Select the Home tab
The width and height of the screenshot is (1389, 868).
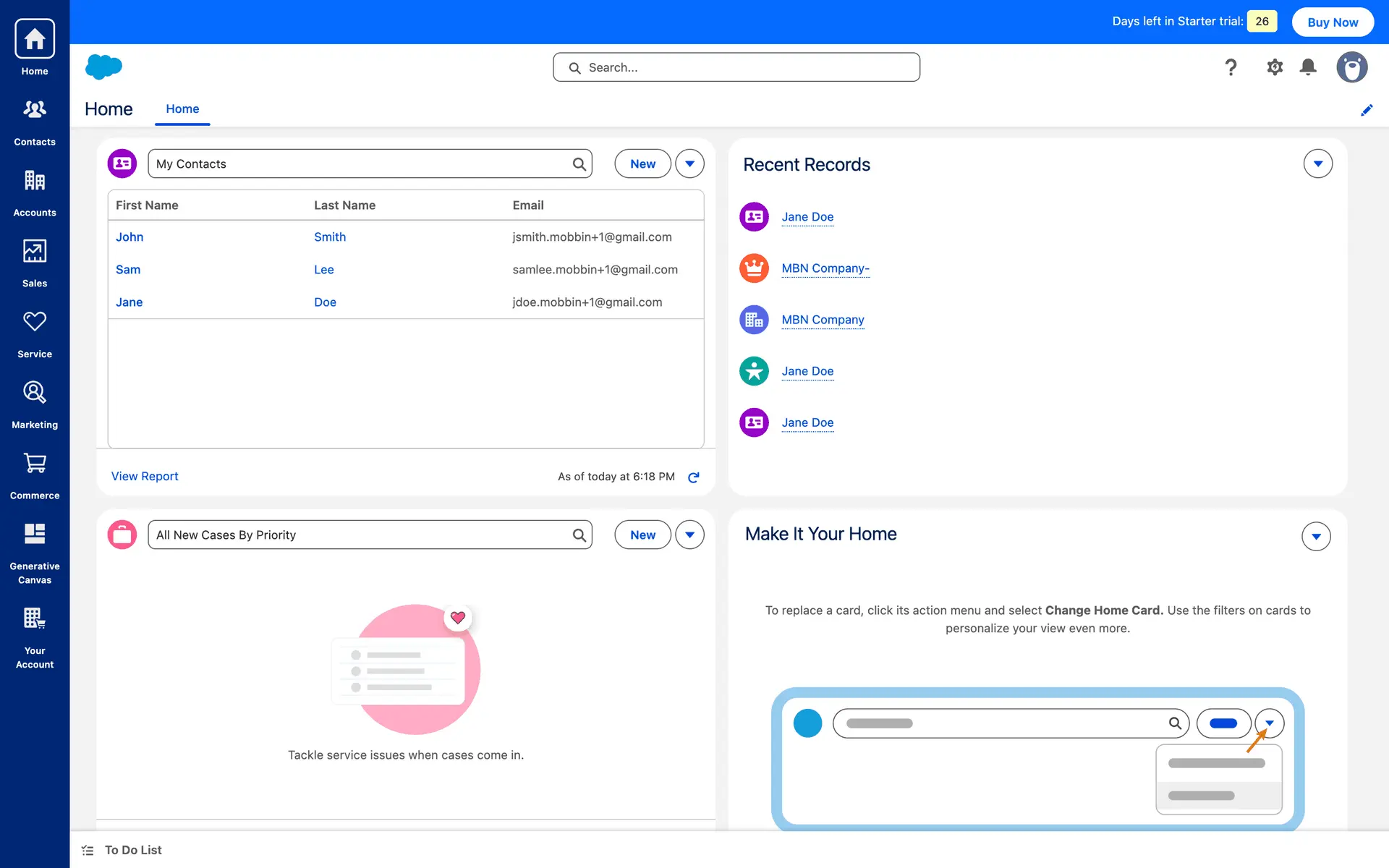[182, 109]
